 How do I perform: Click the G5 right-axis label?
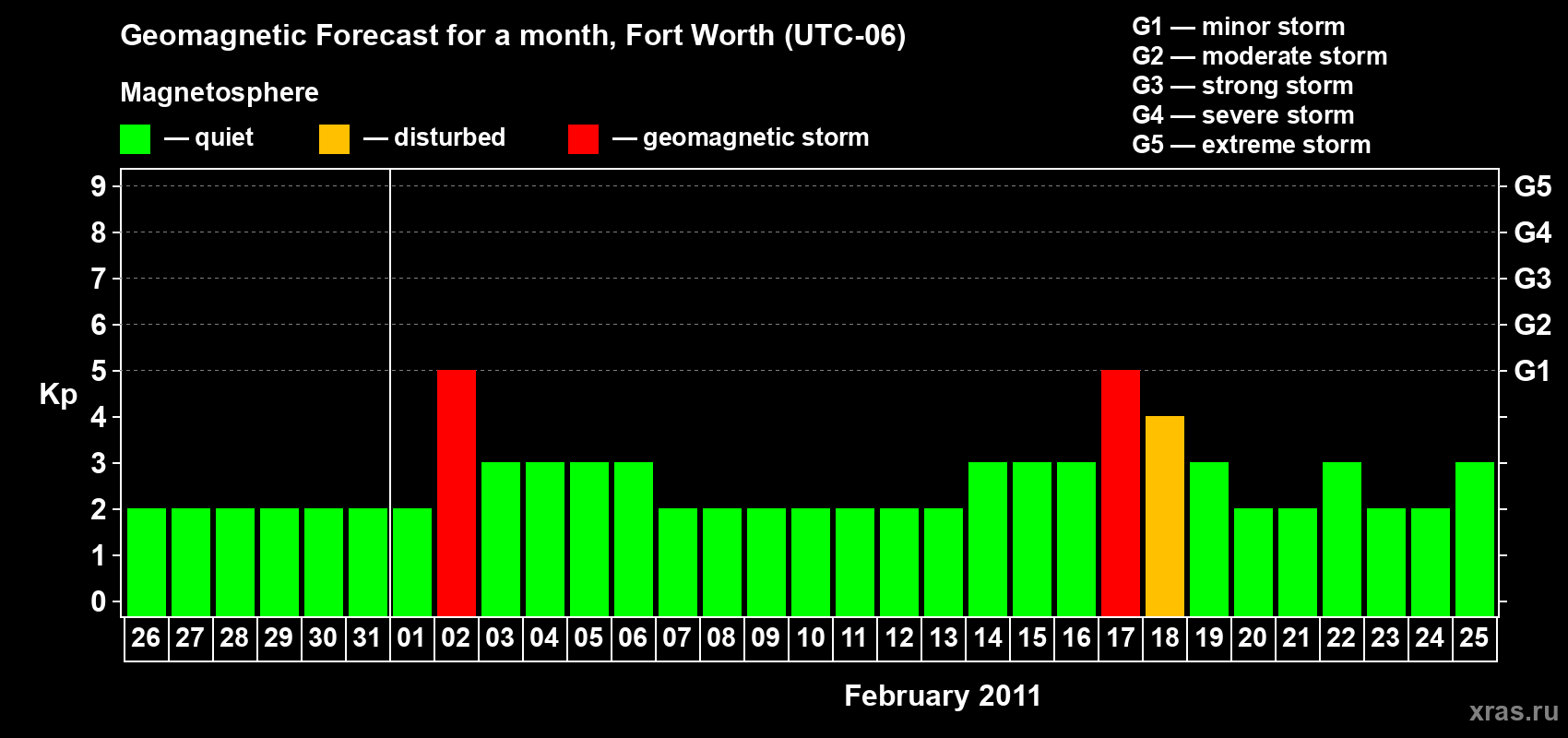click(x=1533, y=186)
